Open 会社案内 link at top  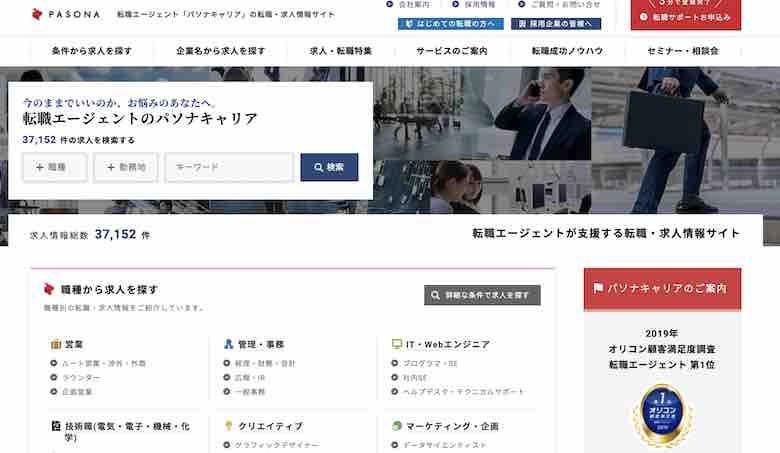click(x=409, y=4)
